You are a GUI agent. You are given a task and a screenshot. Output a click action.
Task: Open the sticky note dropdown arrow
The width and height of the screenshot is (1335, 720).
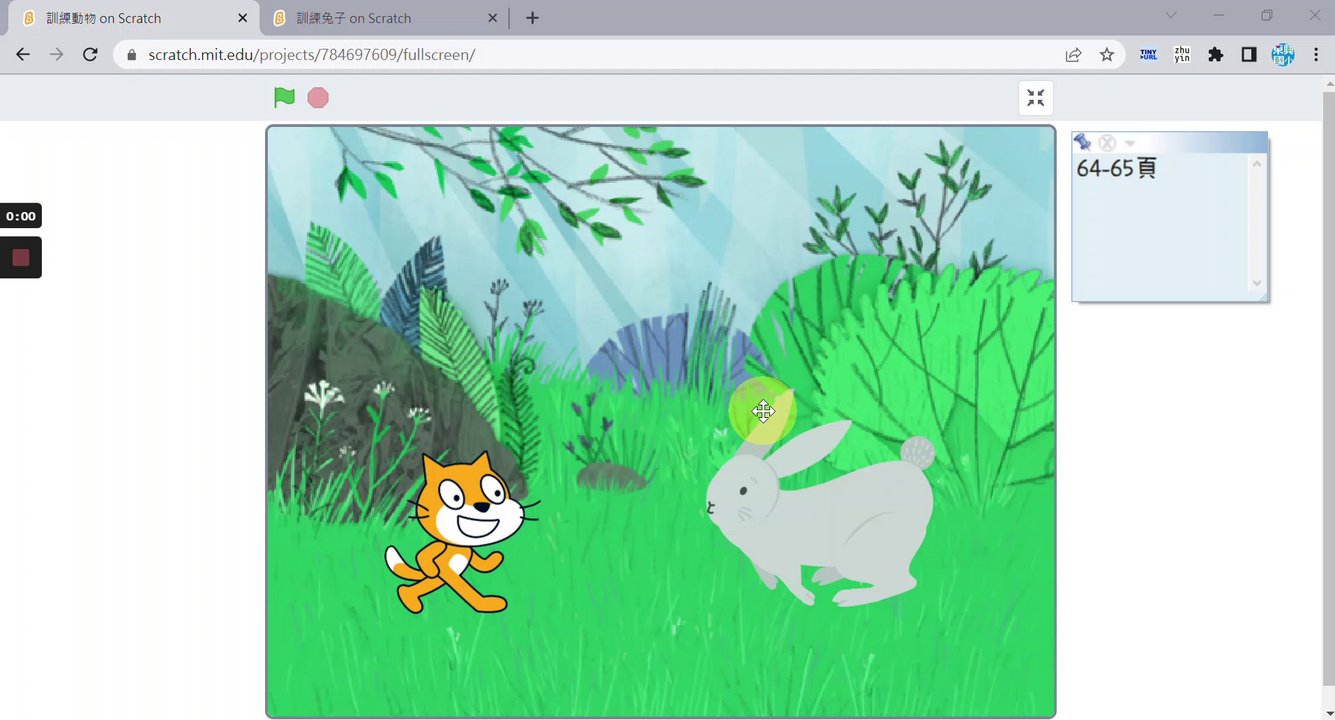1130,144
